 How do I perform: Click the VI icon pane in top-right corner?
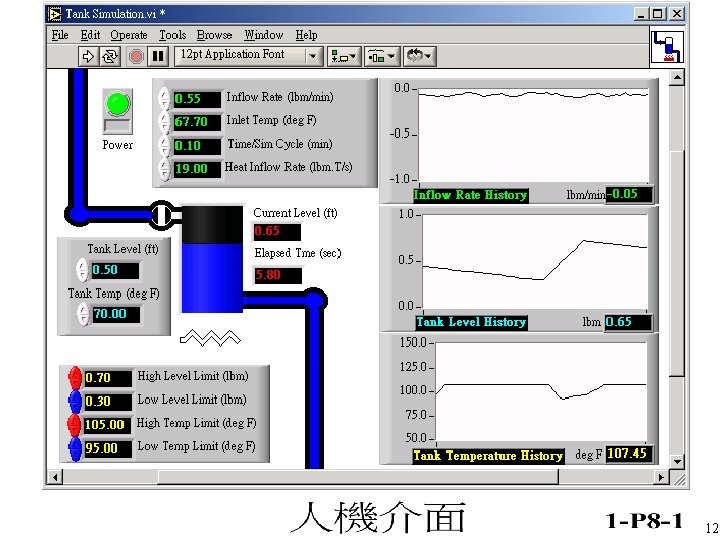(668, 46)
